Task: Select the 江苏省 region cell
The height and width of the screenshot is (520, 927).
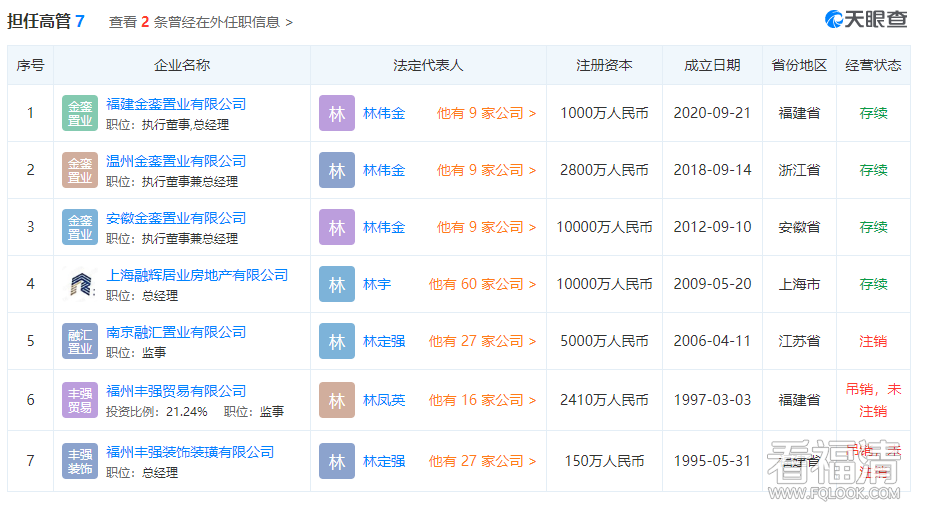Action: (x=799, y=341)
